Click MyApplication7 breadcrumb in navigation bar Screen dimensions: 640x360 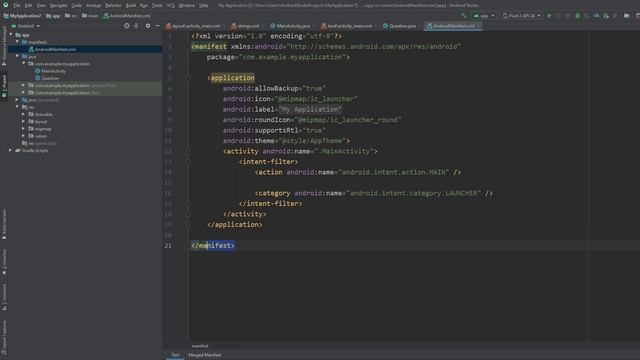pos(22,16)
